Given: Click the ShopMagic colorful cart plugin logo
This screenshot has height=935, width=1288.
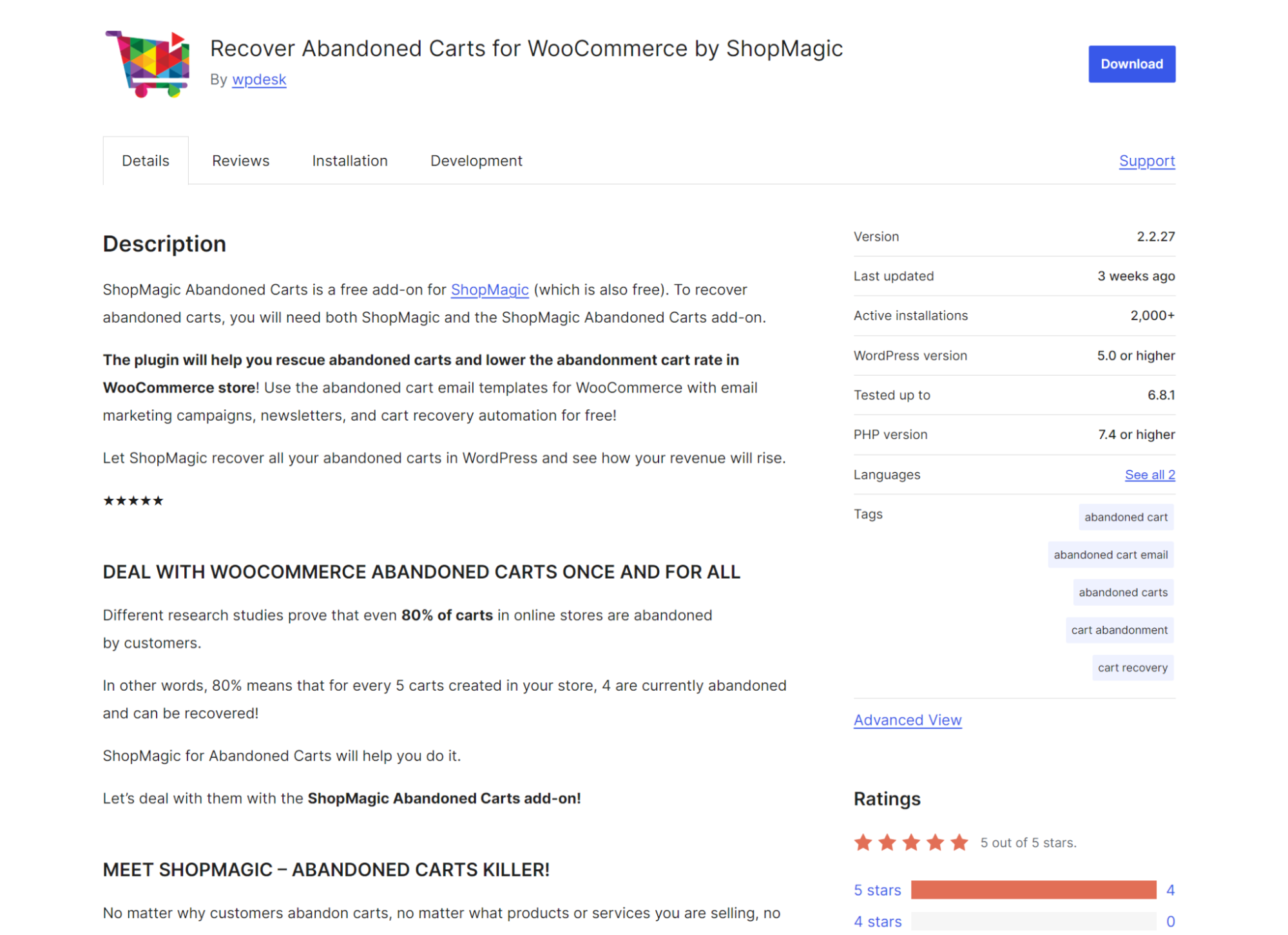Looking at the screenshot, I should click(148, 64).
